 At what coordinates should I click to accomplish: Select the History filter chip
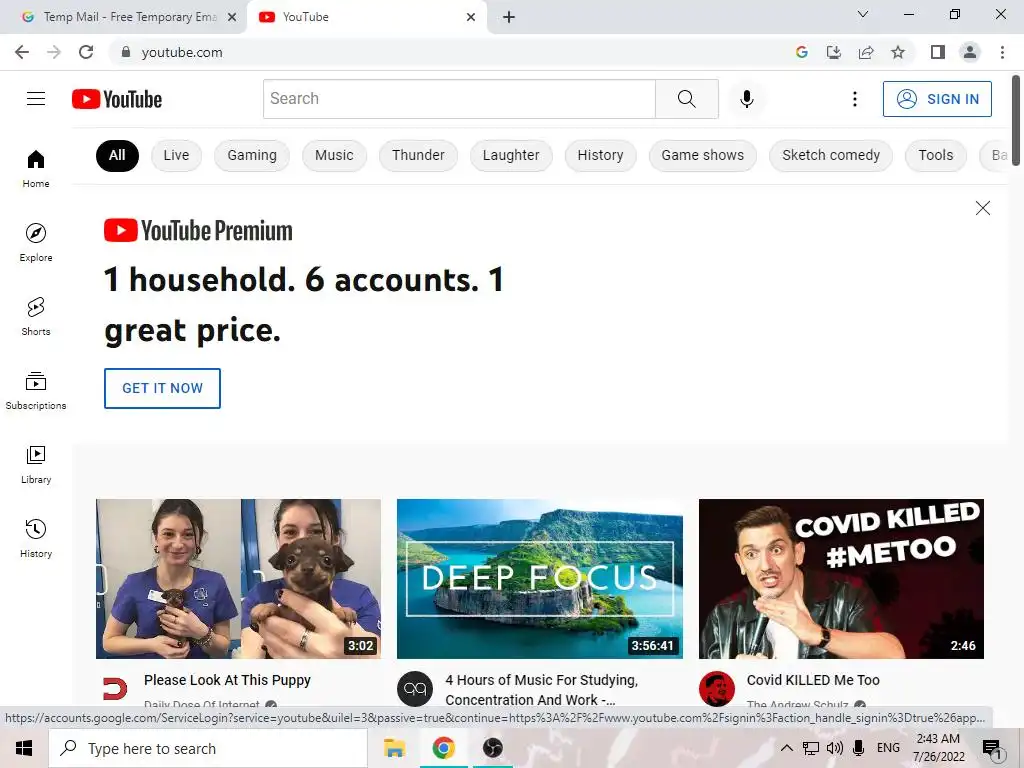600,155
